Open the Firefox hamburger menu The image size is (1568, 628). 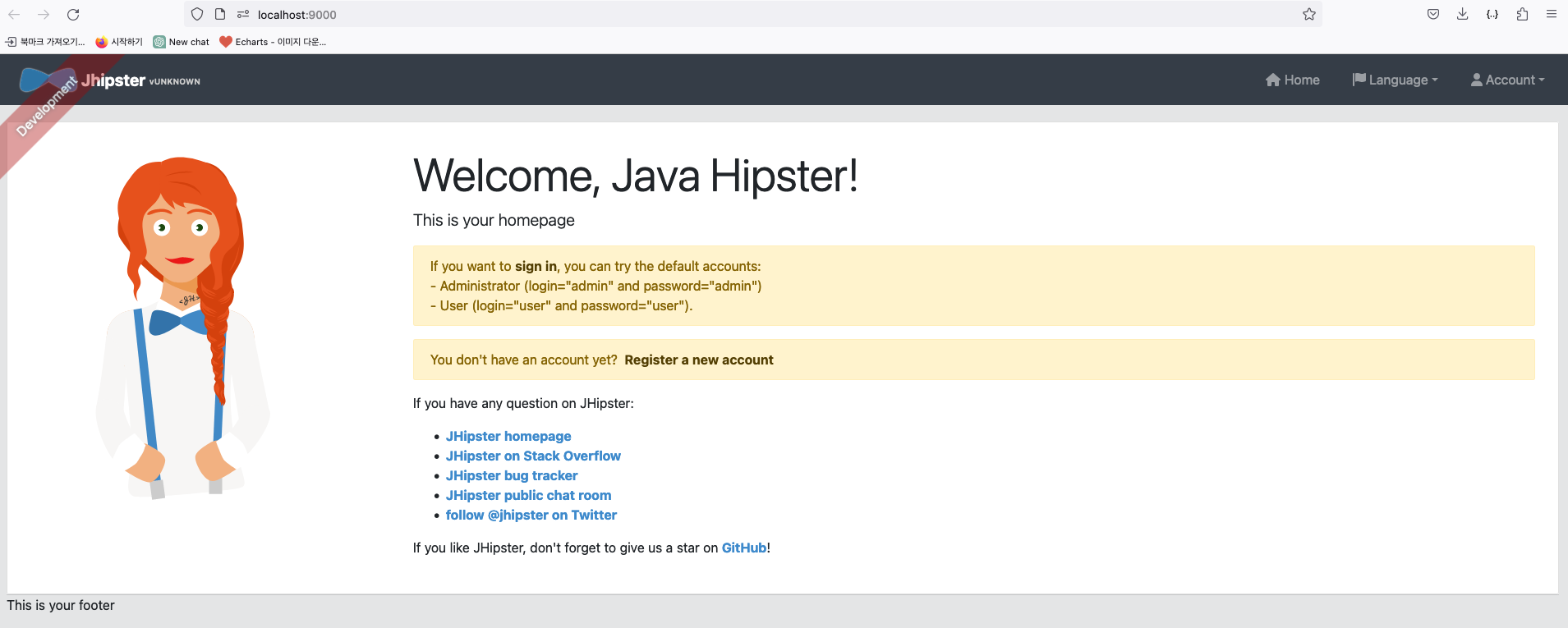[1552, 14]
